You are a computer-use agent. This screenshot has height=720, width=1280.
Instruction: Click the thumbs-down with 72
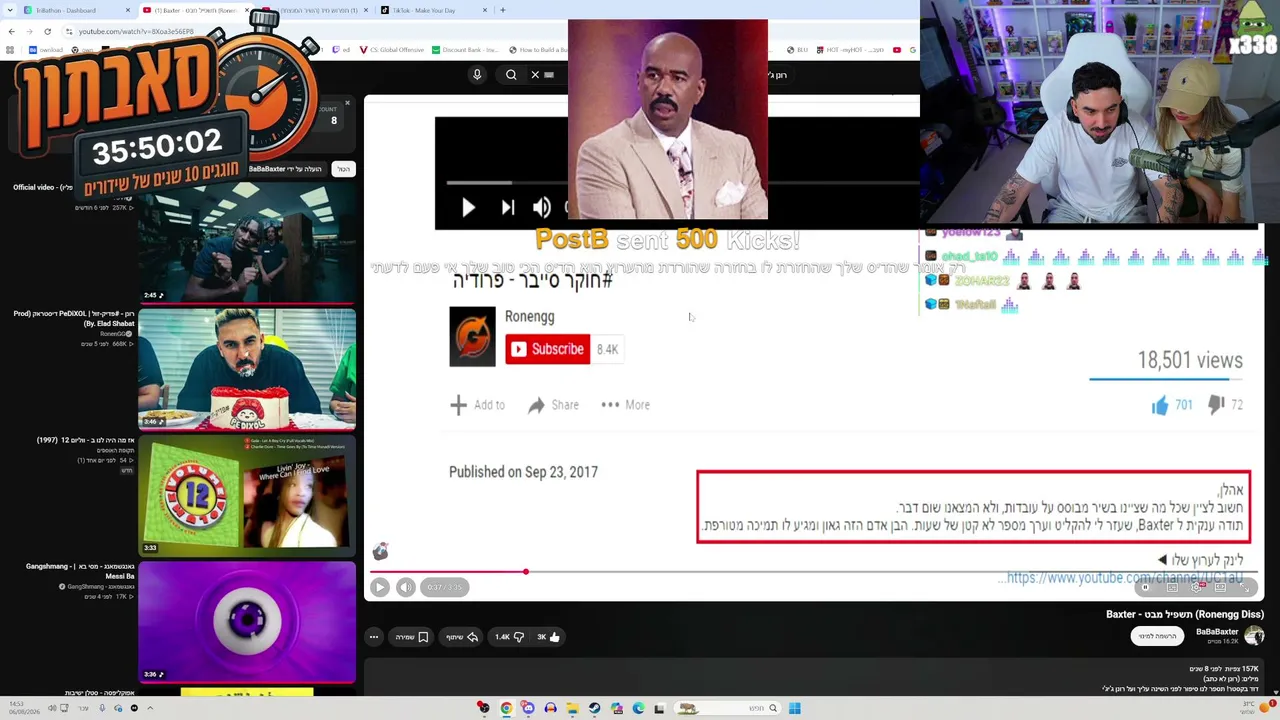coord(1216,405)
